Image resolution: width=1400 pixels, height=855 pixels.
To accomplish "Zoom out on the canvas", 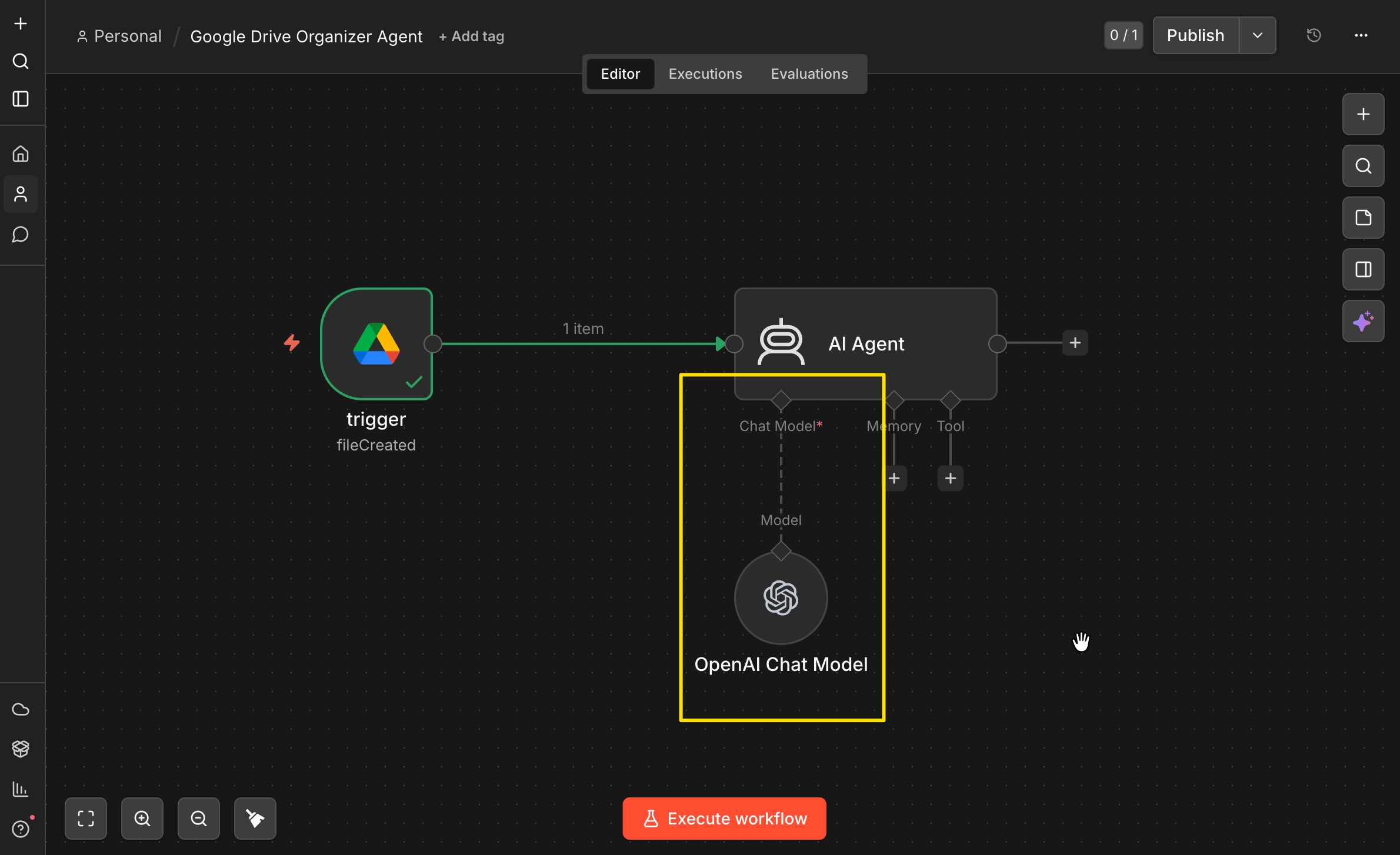I will tap(199, 819).
